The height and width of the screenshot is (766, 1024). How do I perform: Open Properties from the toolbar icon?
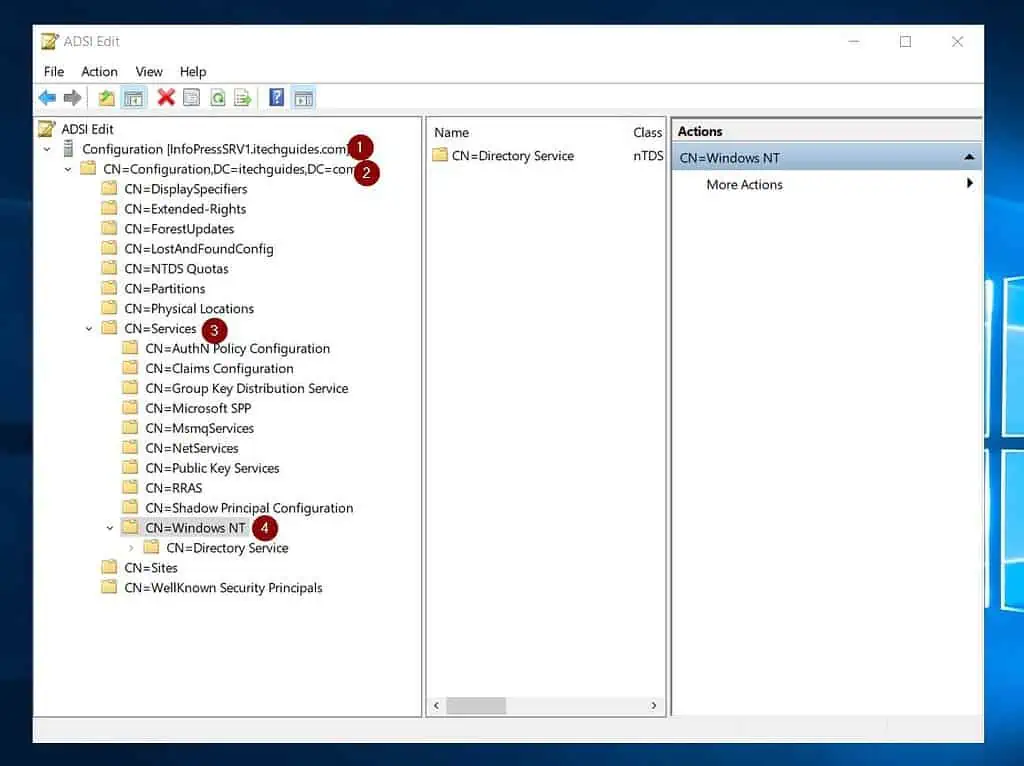(191, 98)
